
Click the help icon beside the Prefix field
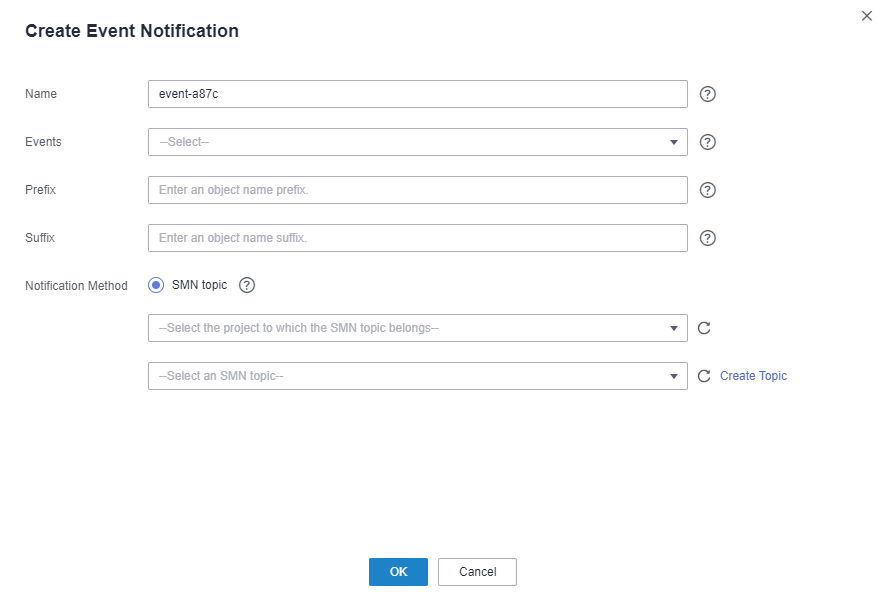707,190
